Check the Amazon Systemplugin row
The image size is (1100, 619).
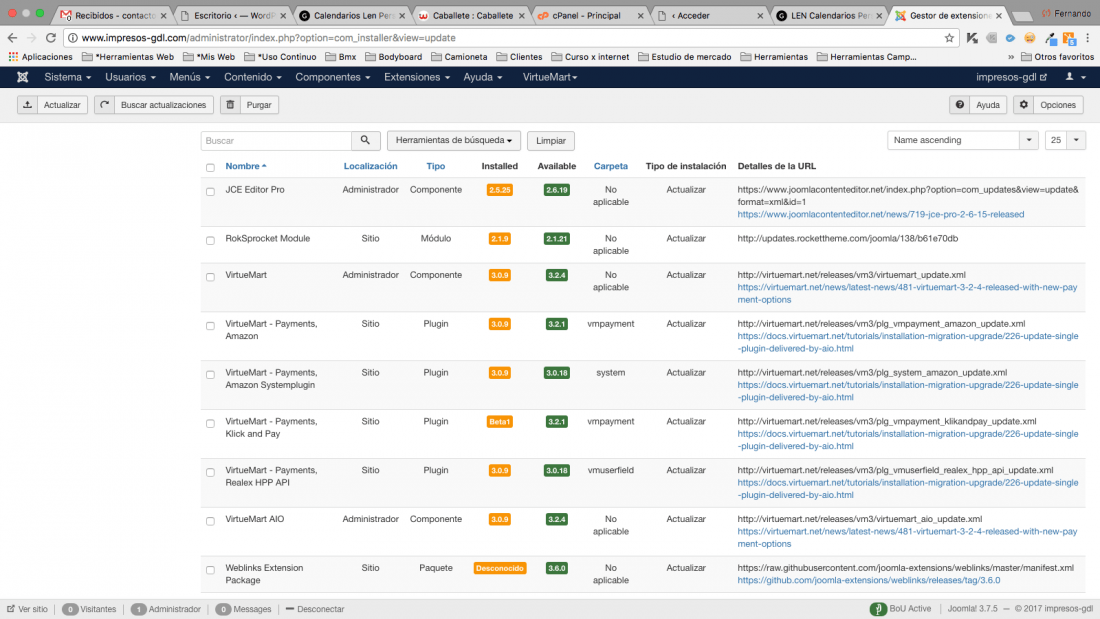click(x=210, y=375)
